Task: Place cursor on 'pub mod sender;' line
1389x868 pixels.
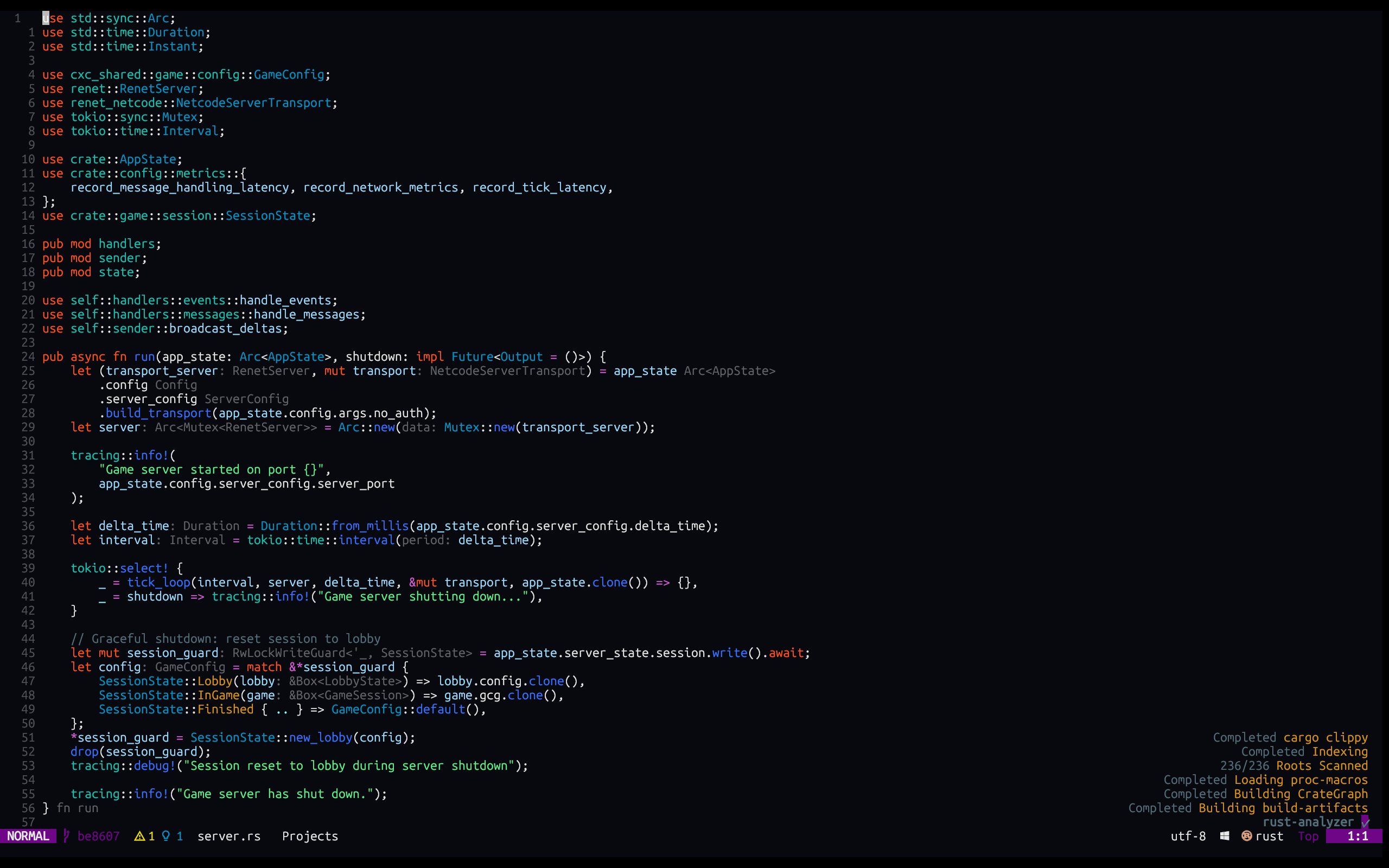Action: tap(95, 258)
